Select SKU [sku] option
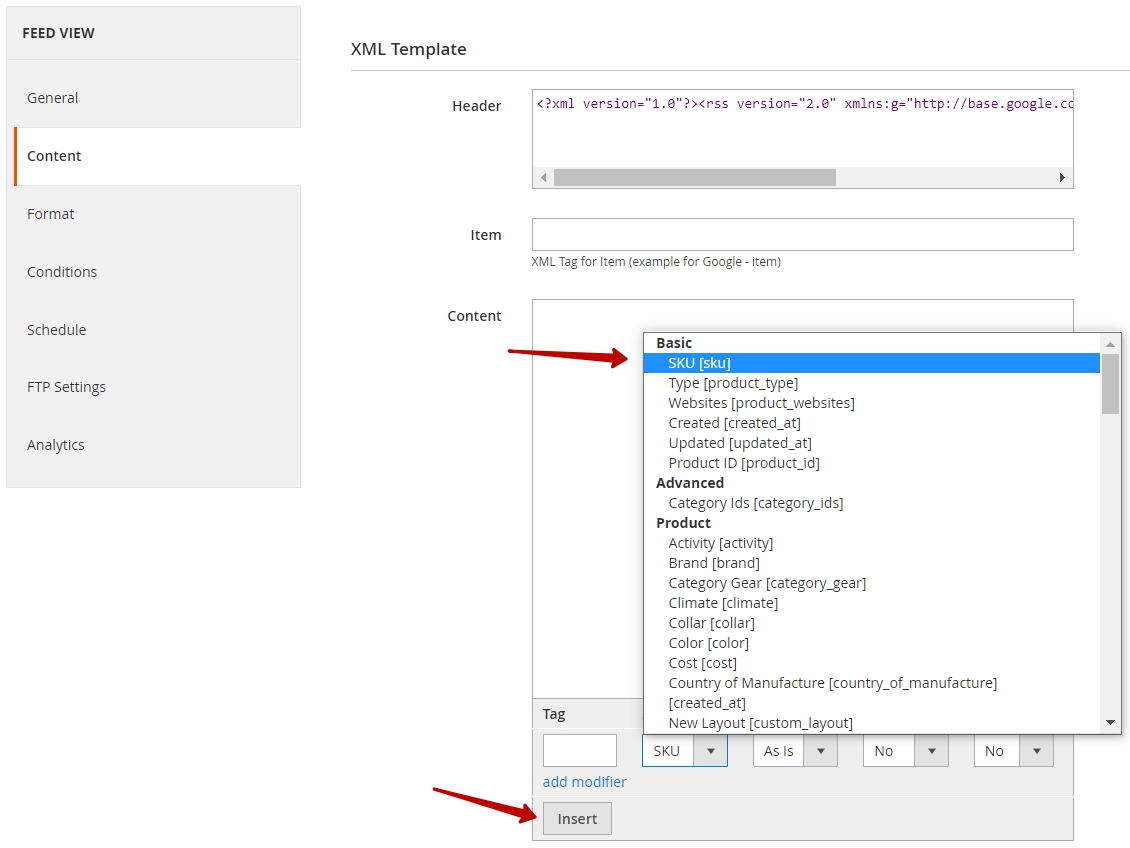 (x=871, y=363)
